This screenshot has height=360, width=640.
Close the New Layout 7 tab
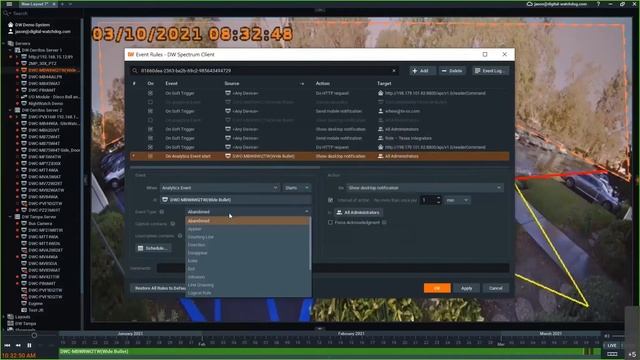point(54,4)
